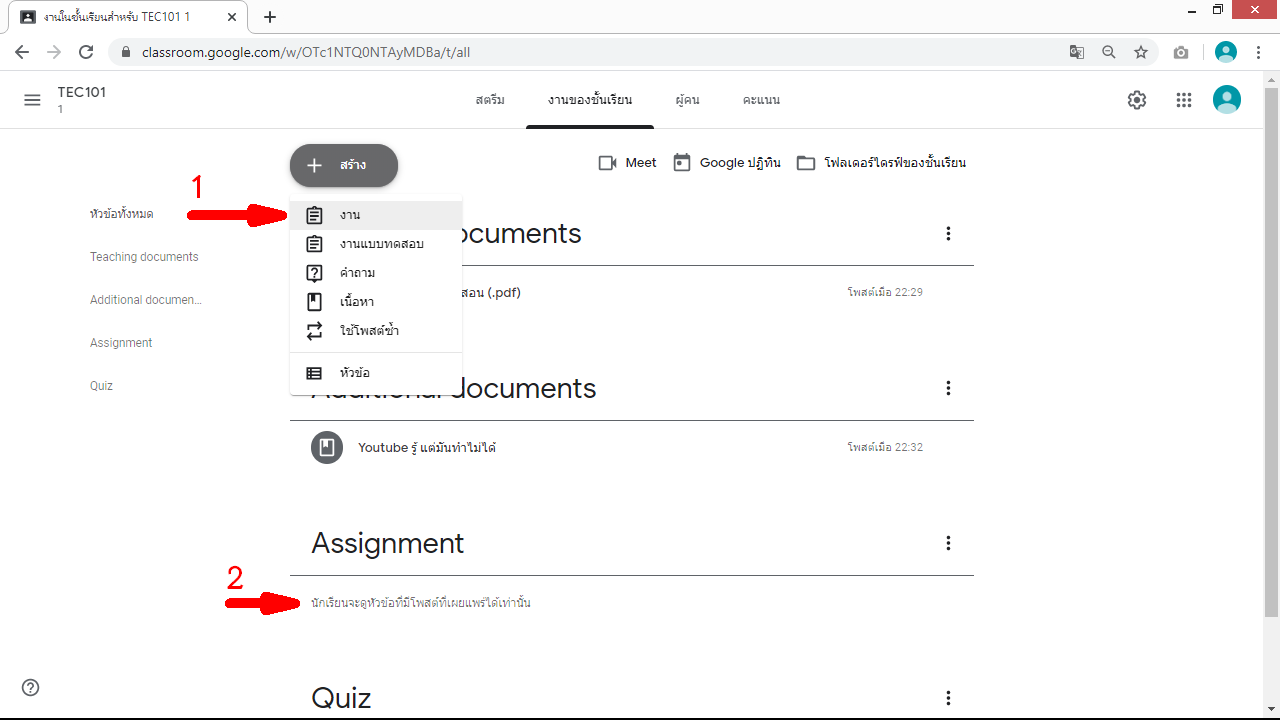Choose หัวข้อ (Topic) in create menu
1280x720 pixels.
click(354, 373)
